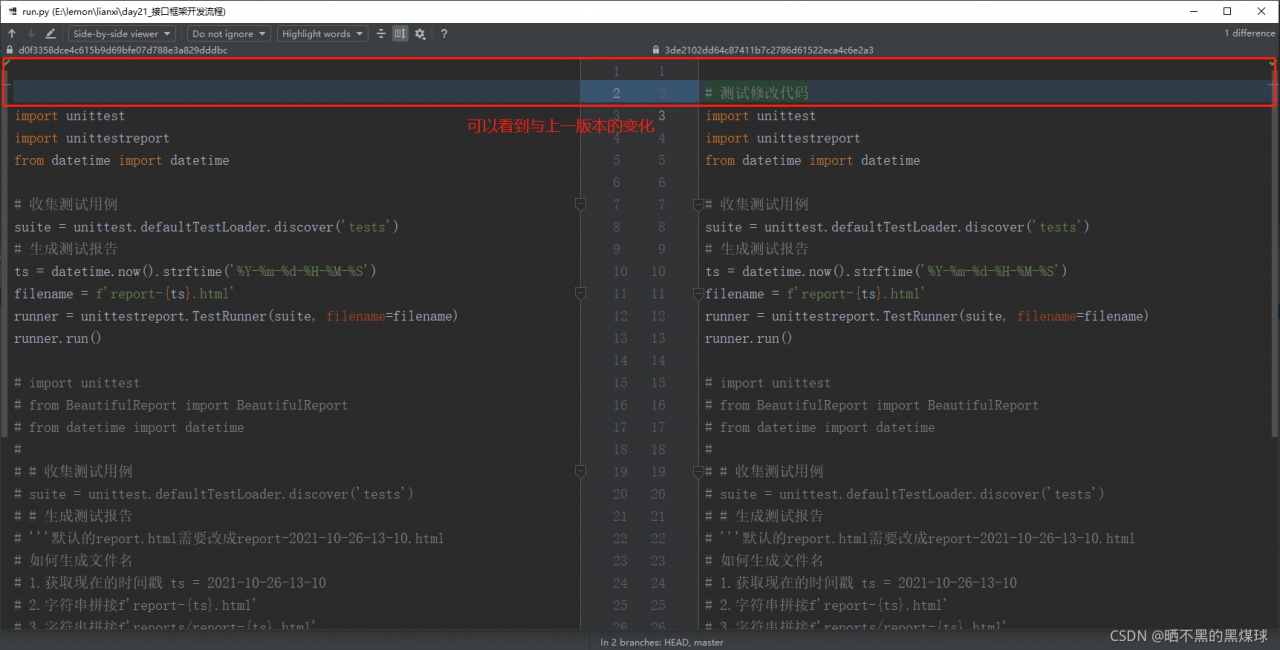Collapse left pane fold marker at line 19
The width and height of the screenshot is (1280, 650).
580,472
